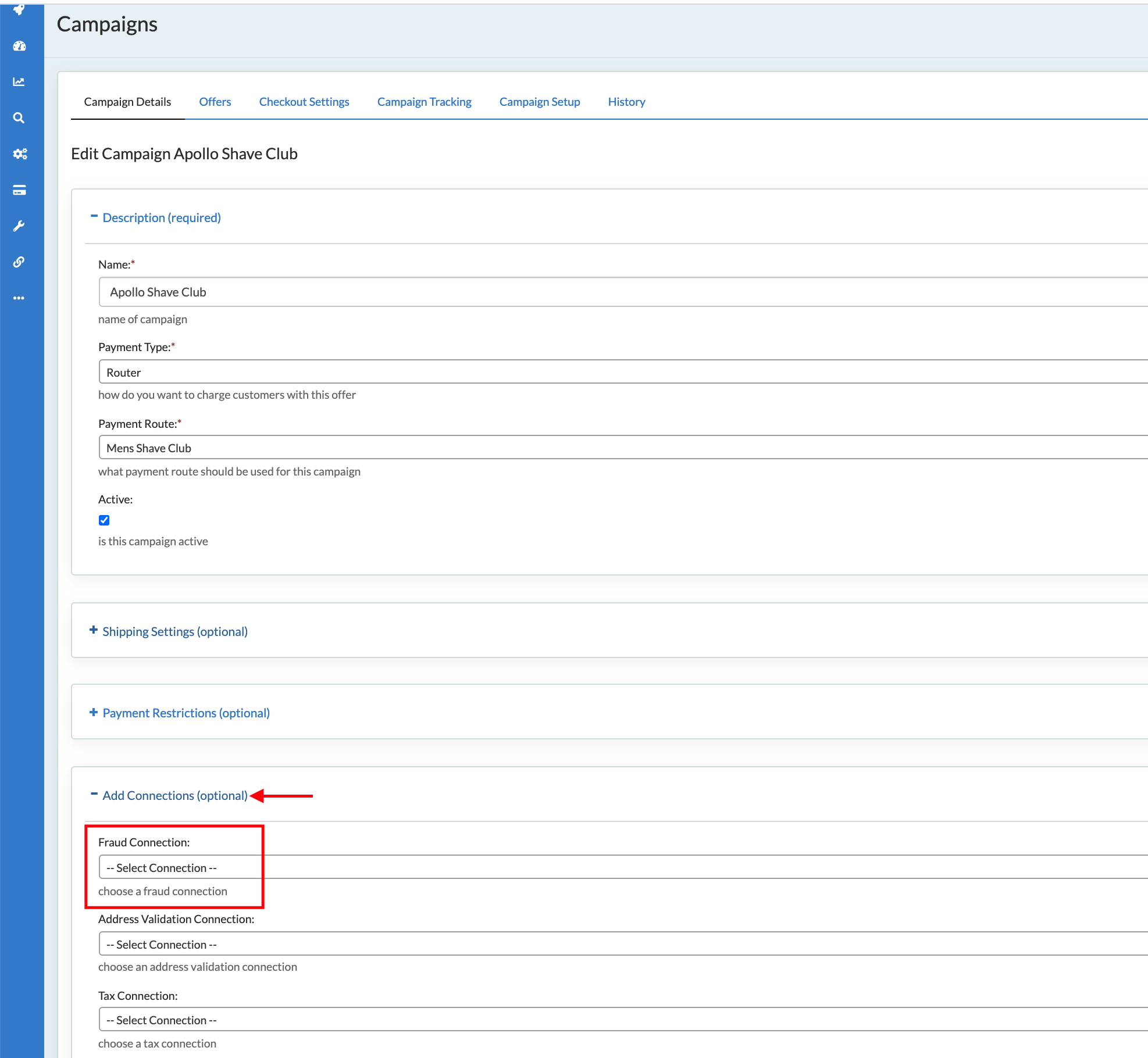Image resolution: width=1148 pixels, height=1058 pixels.
Task: Open the wrench tools sidebar icon
Action: (19, 226)
